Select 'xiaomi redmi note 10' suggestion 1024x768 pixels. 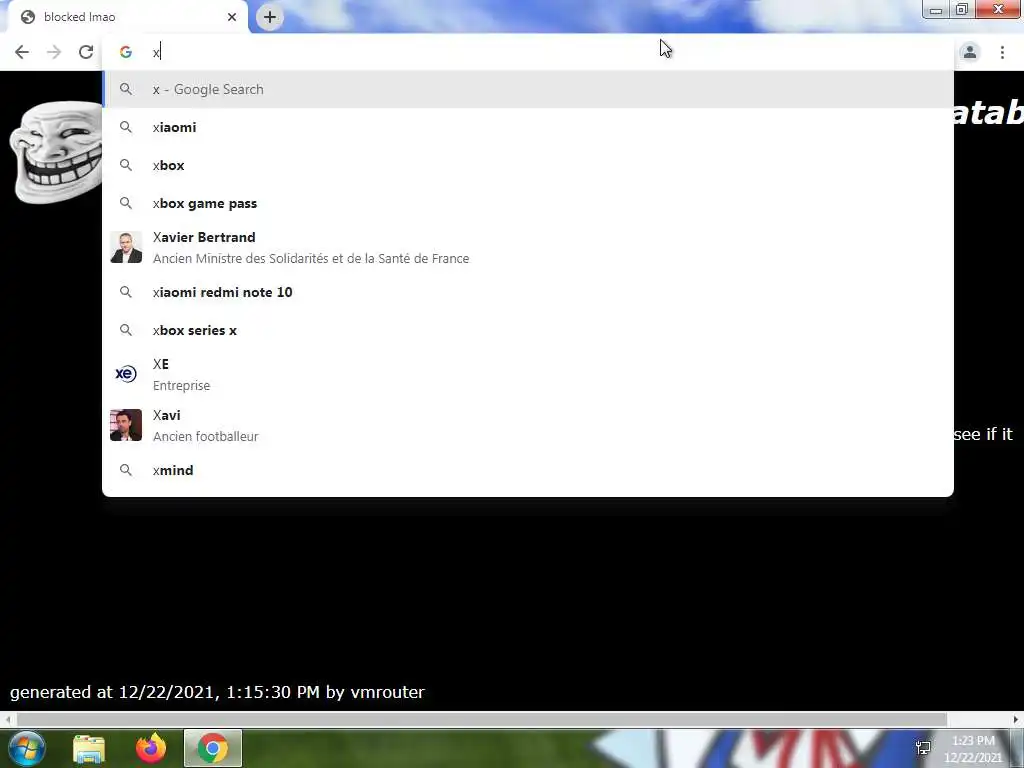pos(528,292)
